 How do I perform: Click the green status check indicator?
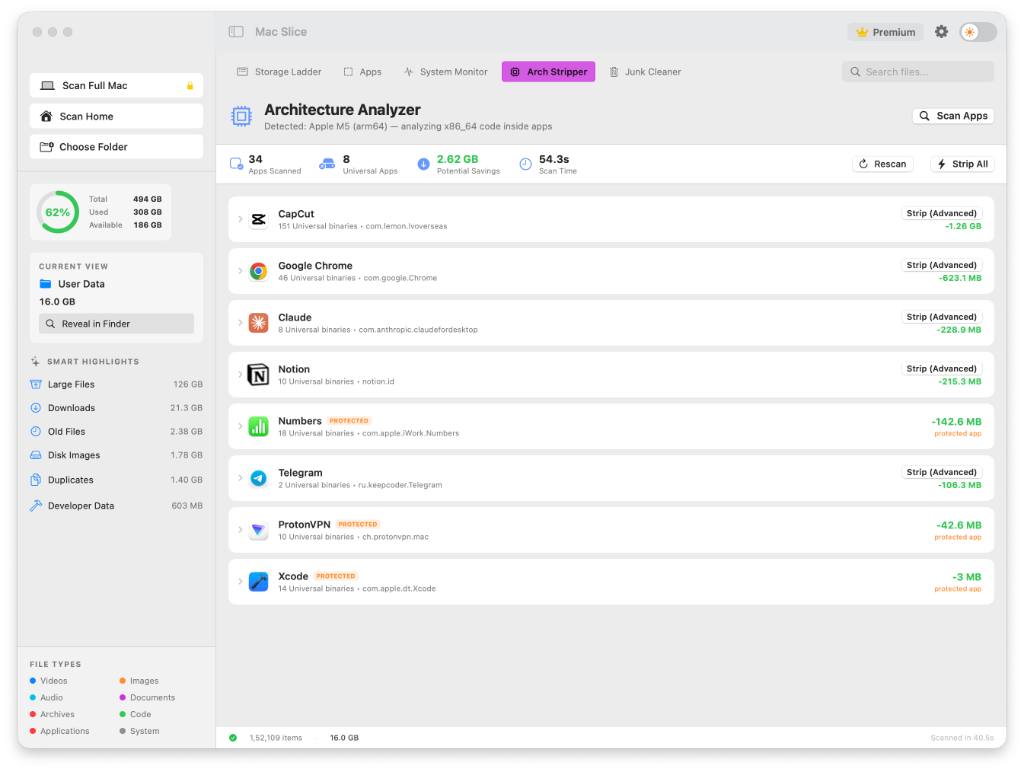(x=233, y=738)
